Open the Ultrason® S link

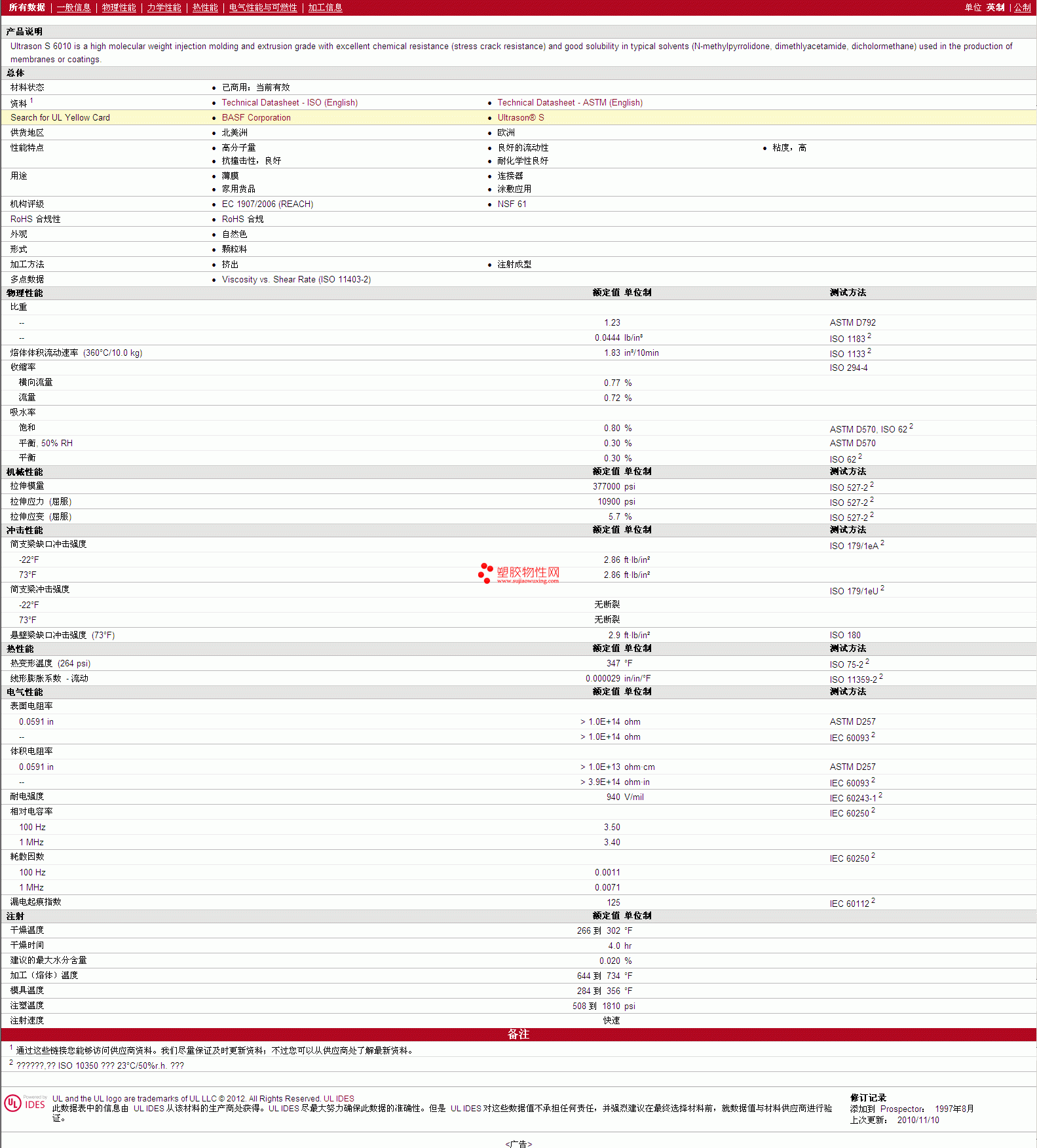[521, 118]
